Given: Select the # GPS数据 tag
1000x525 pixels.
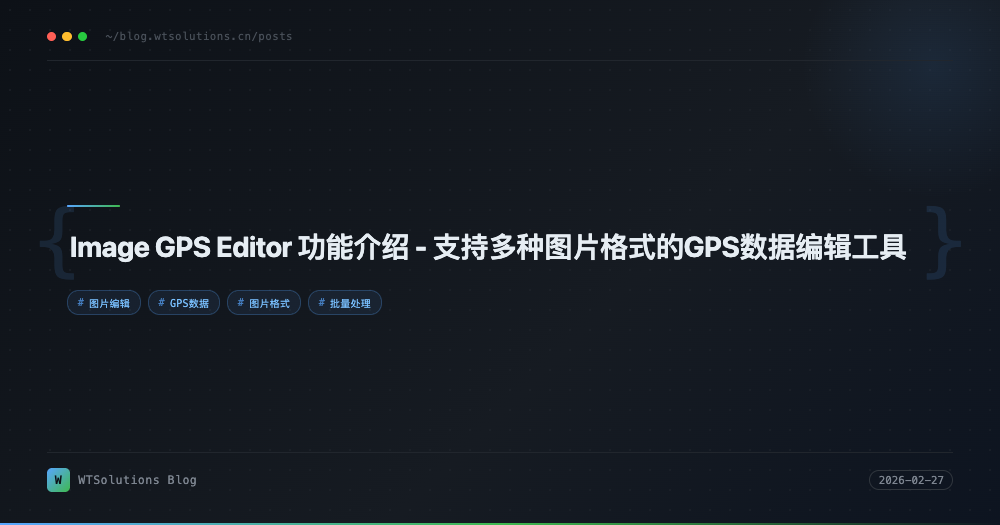Looking at the screenshot, I should (184, 303).
